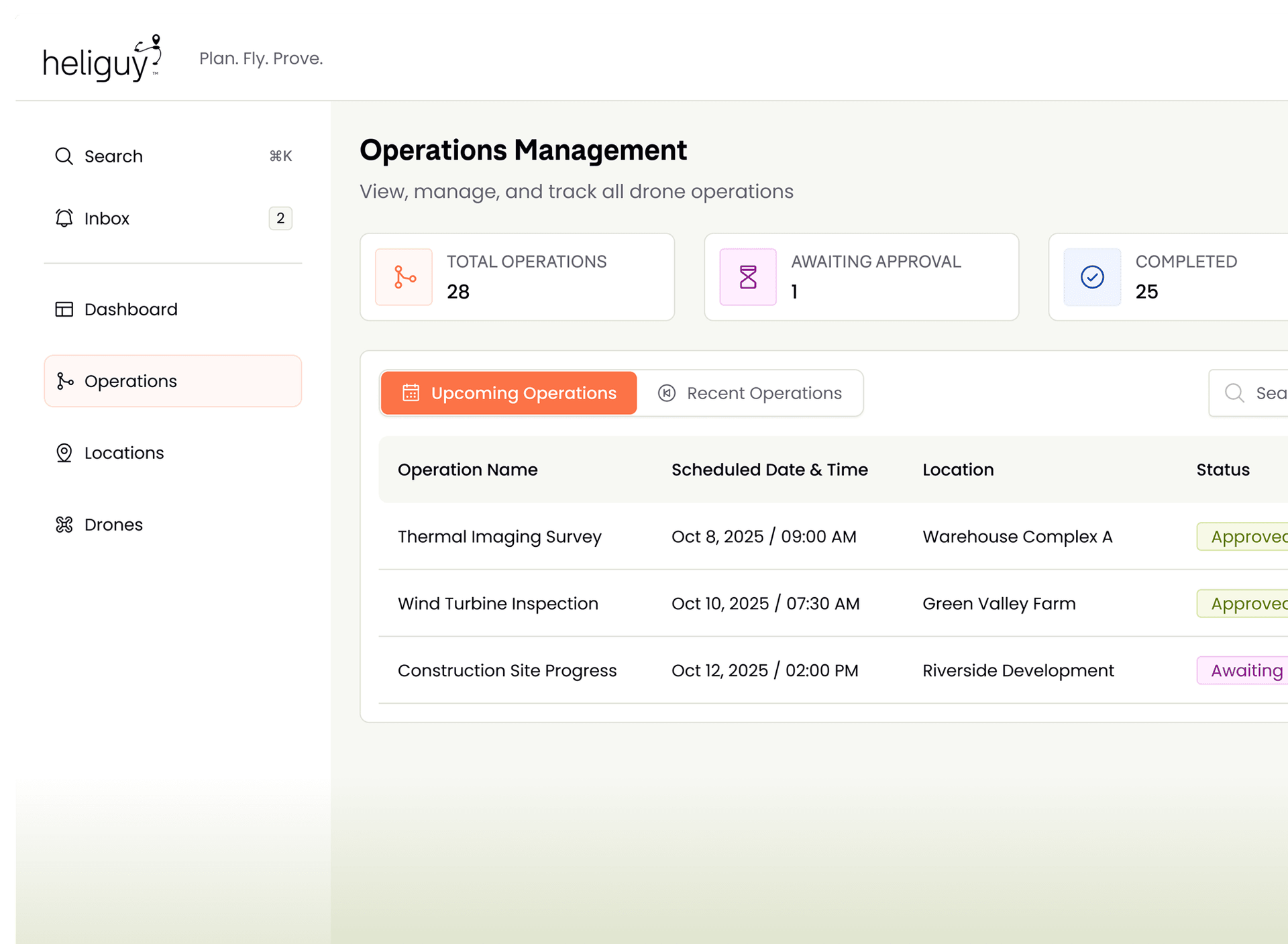Viewport: 1288px width, 944px height.
Task: Click the sidebar Search magnifier icon
Action: pos(64,156)
